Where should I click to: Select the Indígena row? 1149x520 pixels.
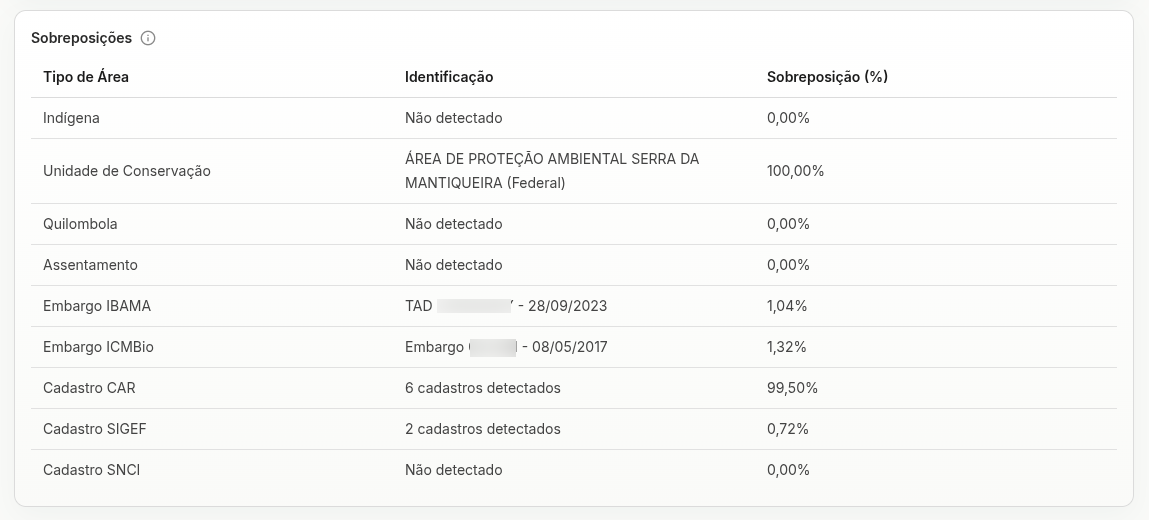[574, 118]
